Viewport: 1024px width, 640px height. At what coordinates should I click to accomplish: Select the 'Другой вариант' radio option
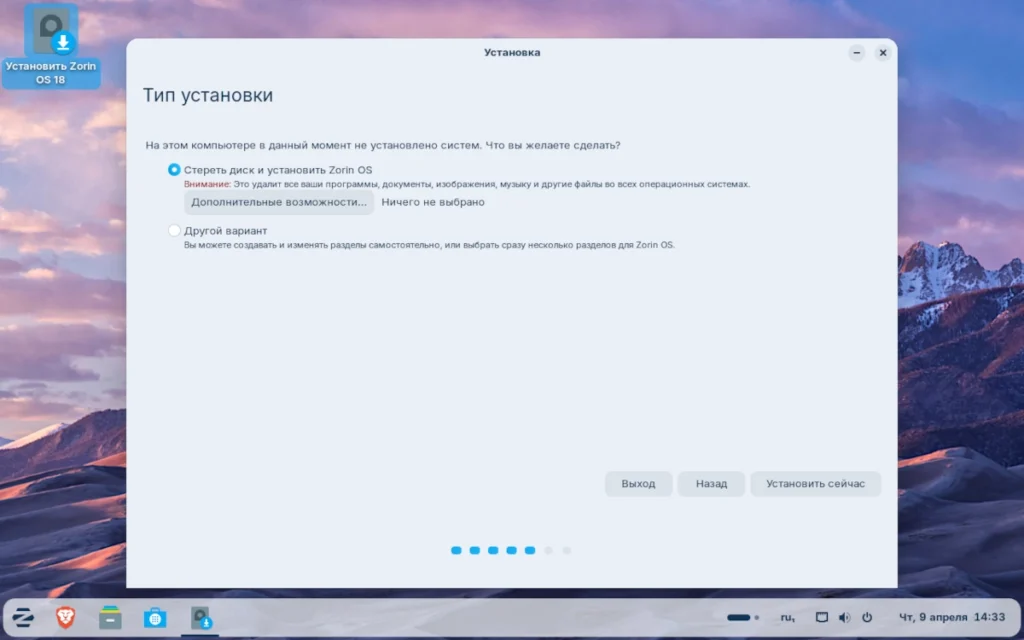click(x=174, y=231)
